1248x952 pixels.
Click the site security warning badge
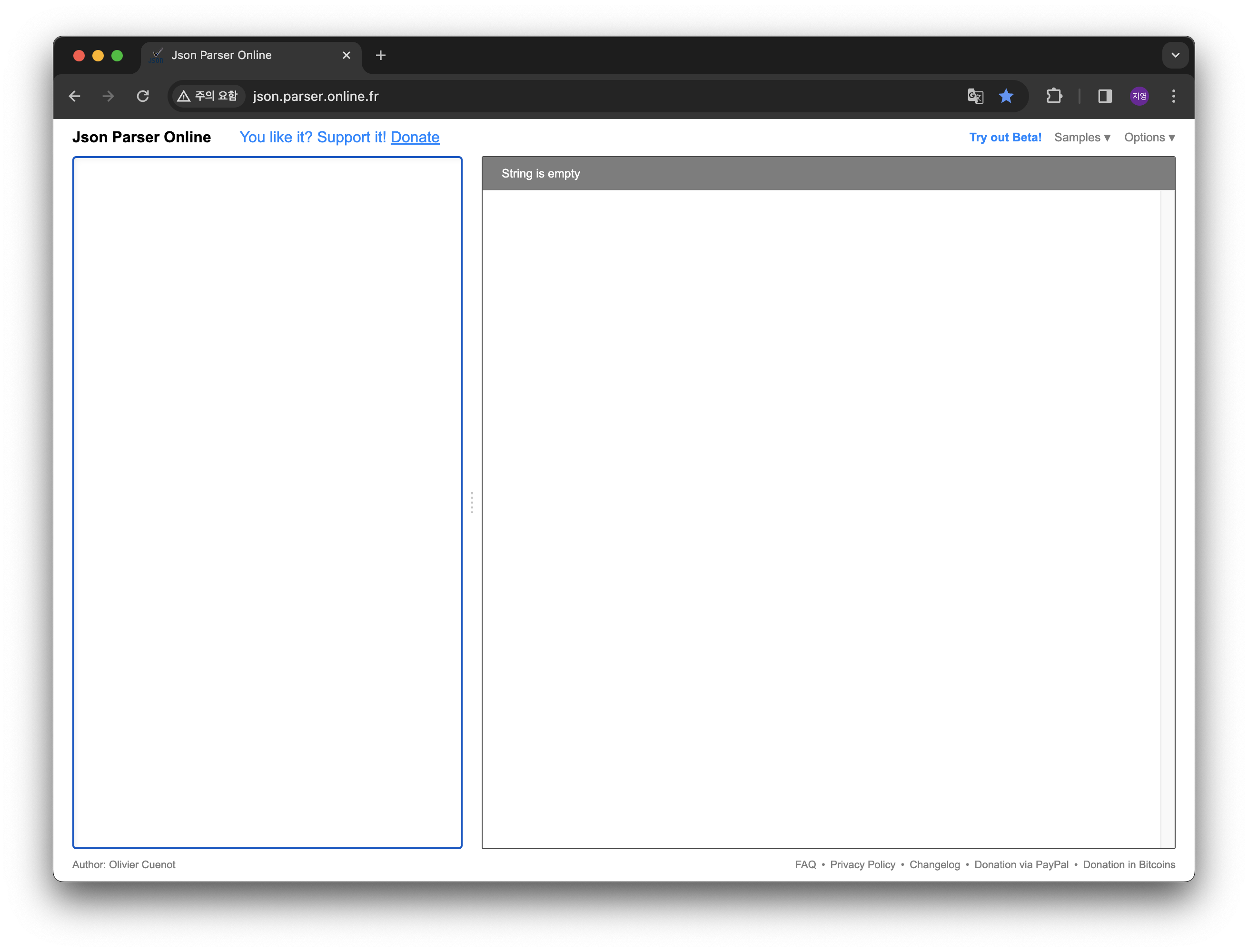tap(208, 96)
